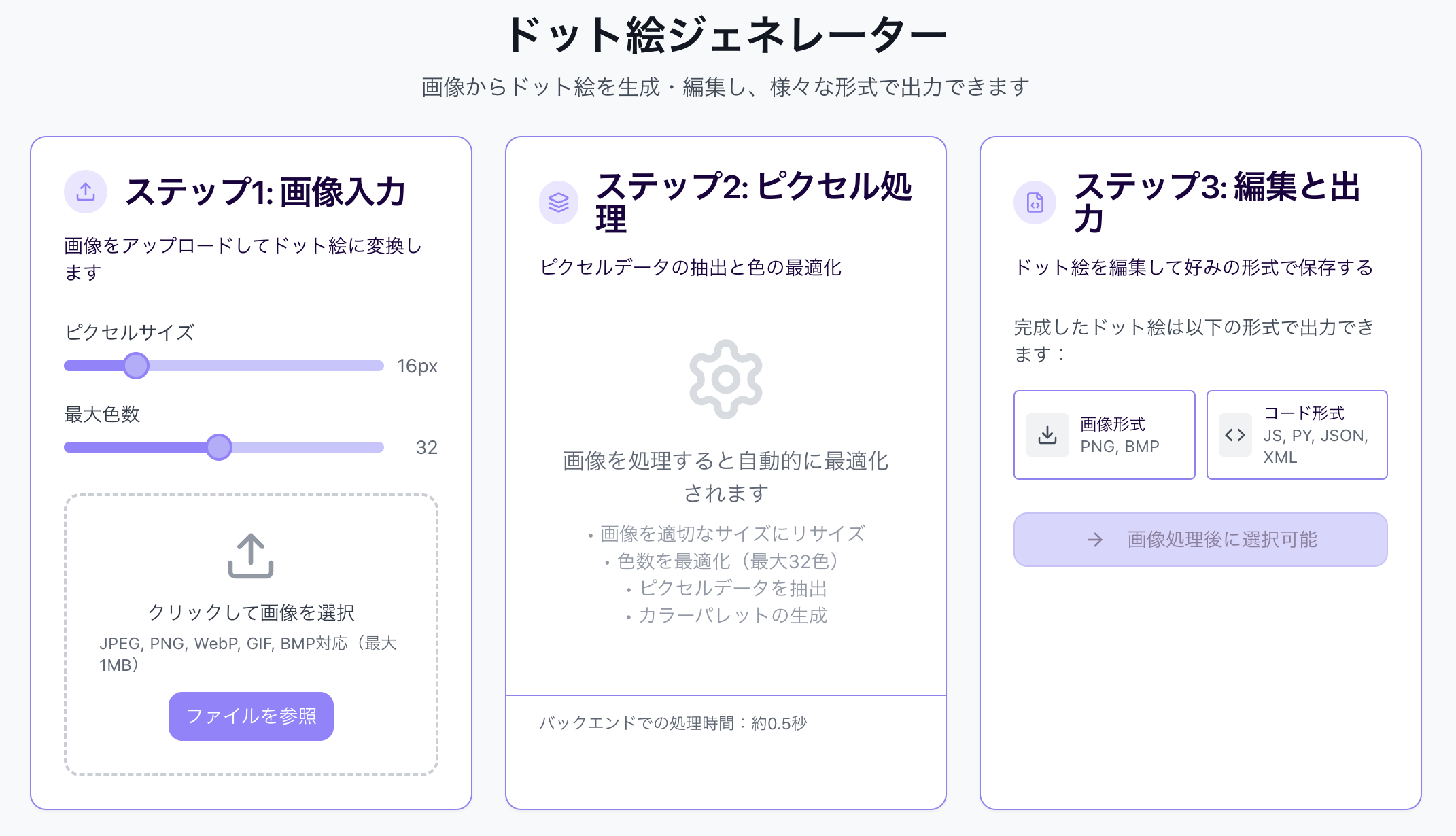Click the code brackets icon

[x=1235, y=435]
